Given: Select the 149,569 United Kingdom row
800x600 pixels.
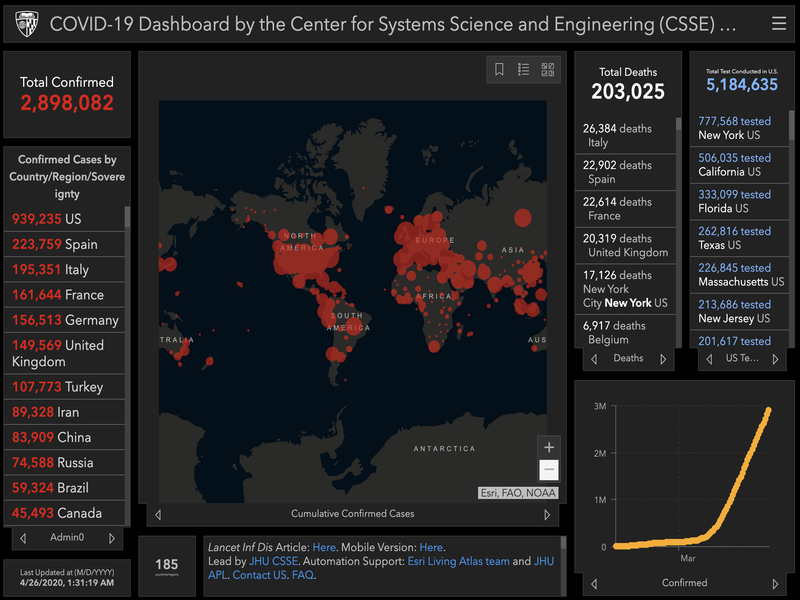Looking at the screenshot, I should (64, 353).
